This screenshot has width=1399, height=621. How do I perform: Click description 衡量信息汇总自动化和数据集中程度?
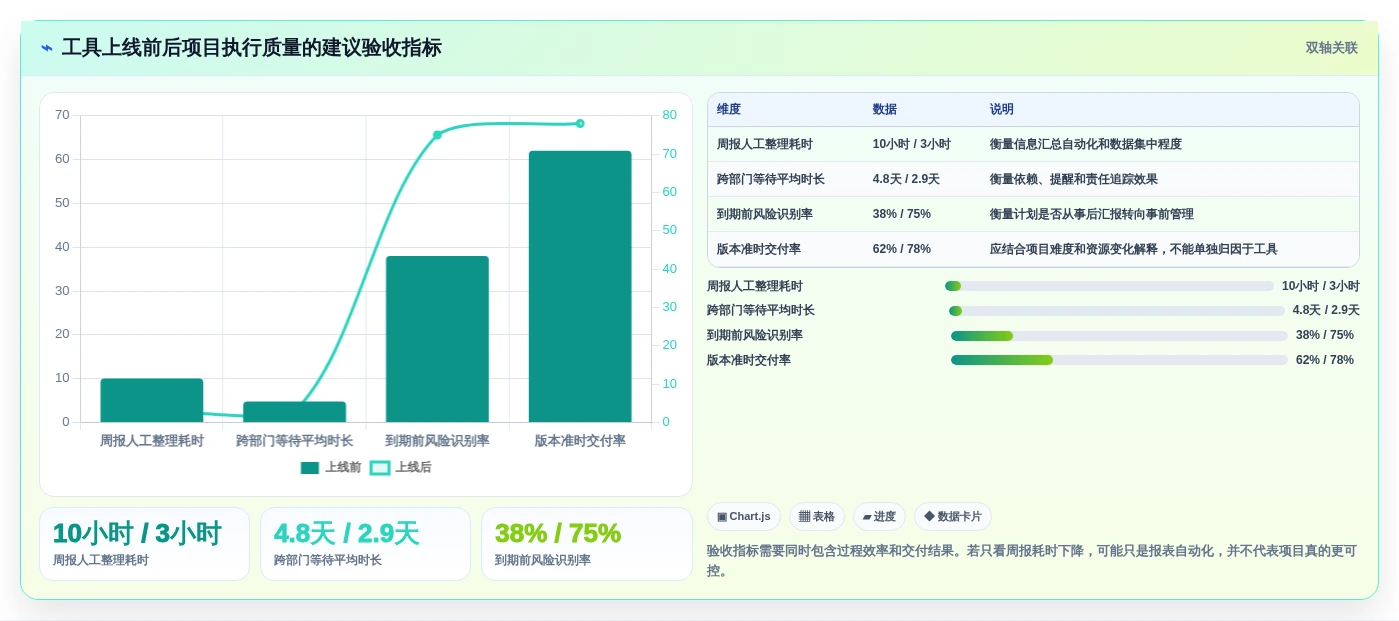(1086, 144)
